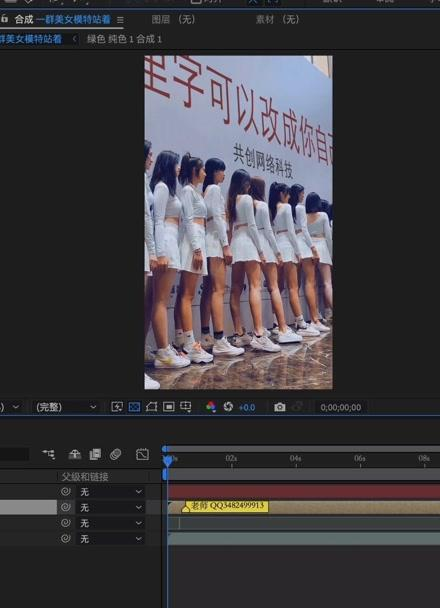Viewport: 440px width, 608px height.
Task: Click the parent pick whip on third layer row
Action: tap(66, 523)
